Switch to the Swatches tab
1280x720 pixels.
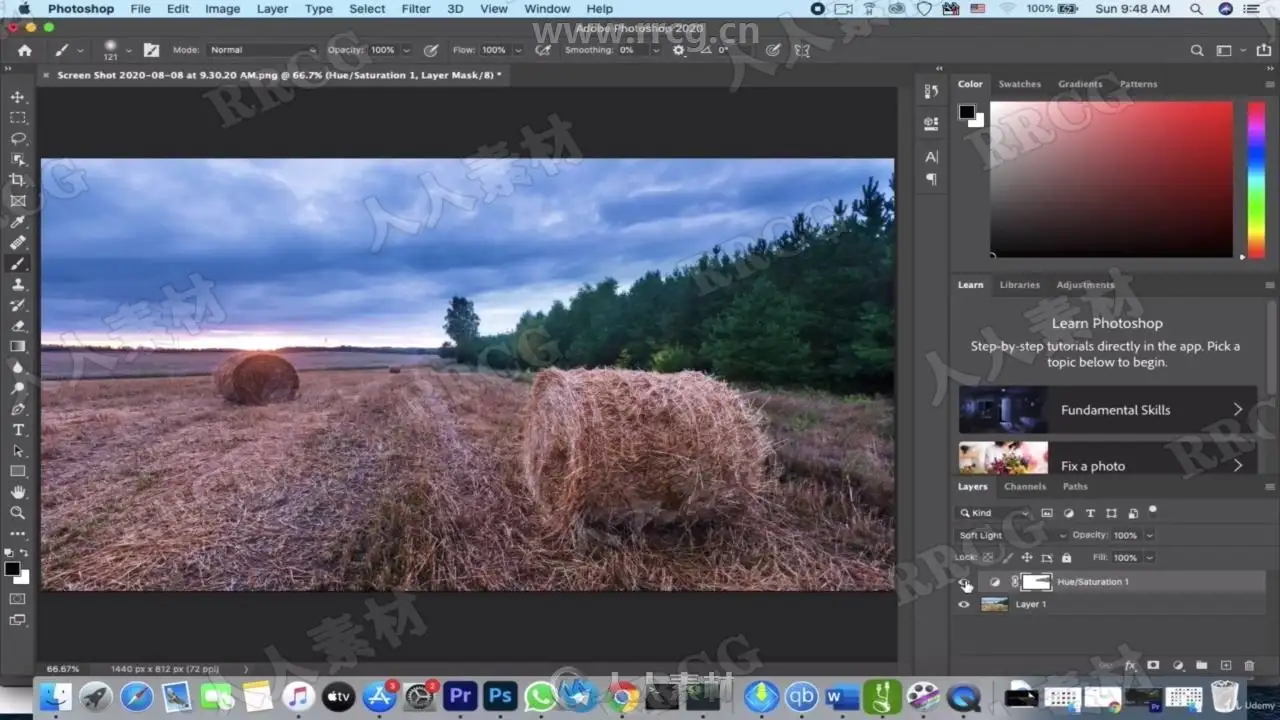point(1020,84)
